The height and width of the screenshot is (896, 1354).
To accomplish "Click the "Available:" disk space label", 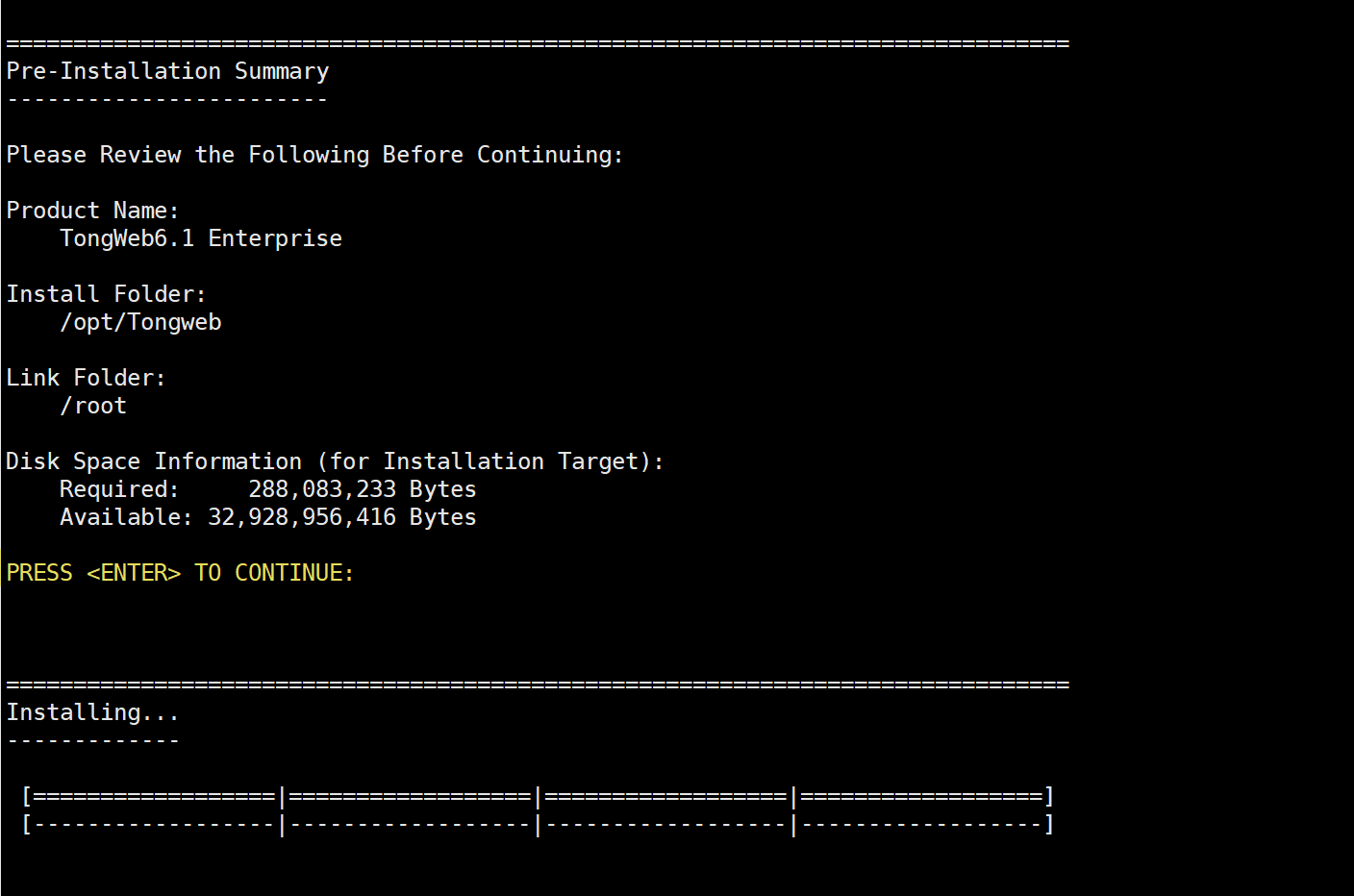I will (126, 518).
